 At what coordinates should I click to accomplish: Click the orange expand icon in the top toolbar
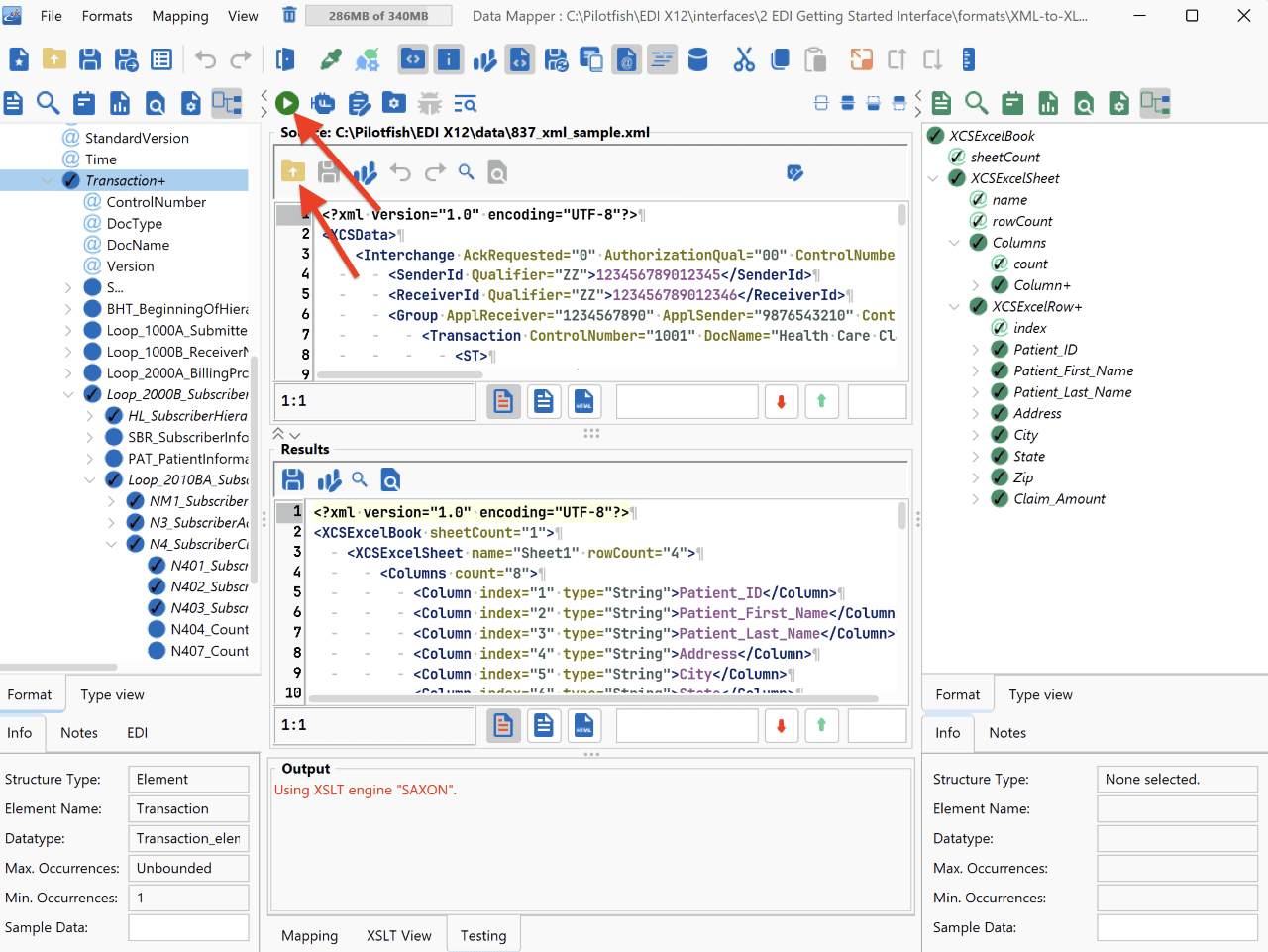pos(862,59)
